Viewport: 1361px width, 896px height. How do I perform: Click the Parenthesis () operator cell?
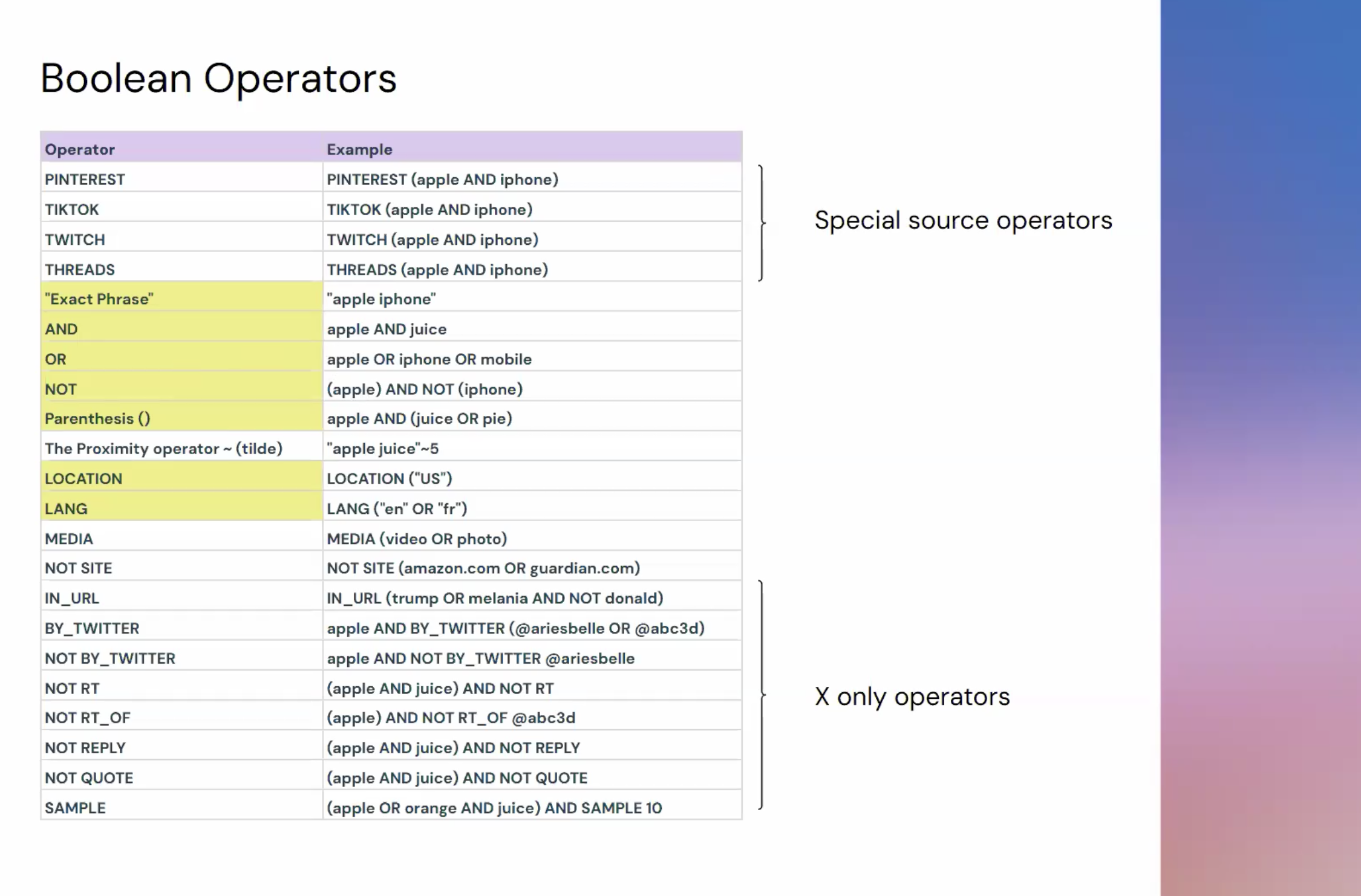(x=97, y=418)
